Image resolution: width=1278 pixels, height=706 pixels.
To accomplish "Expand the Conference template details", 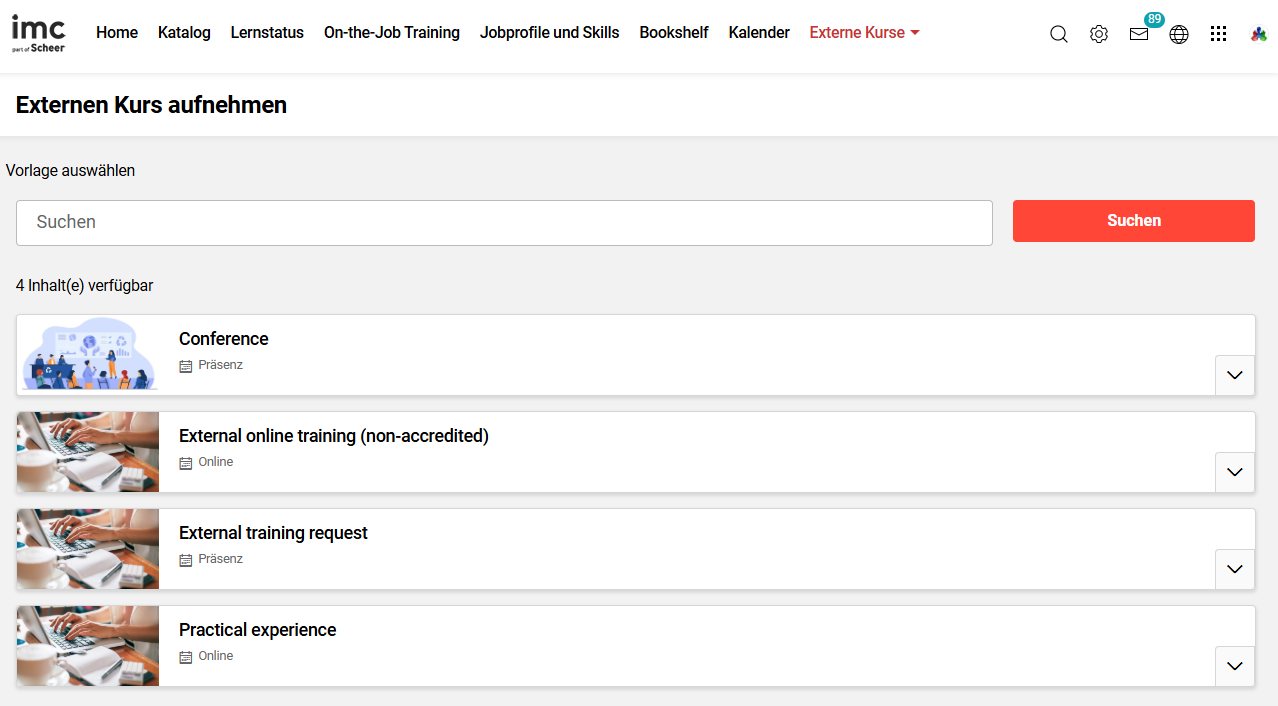I will pyautogui.click(x=1234, y=375).
